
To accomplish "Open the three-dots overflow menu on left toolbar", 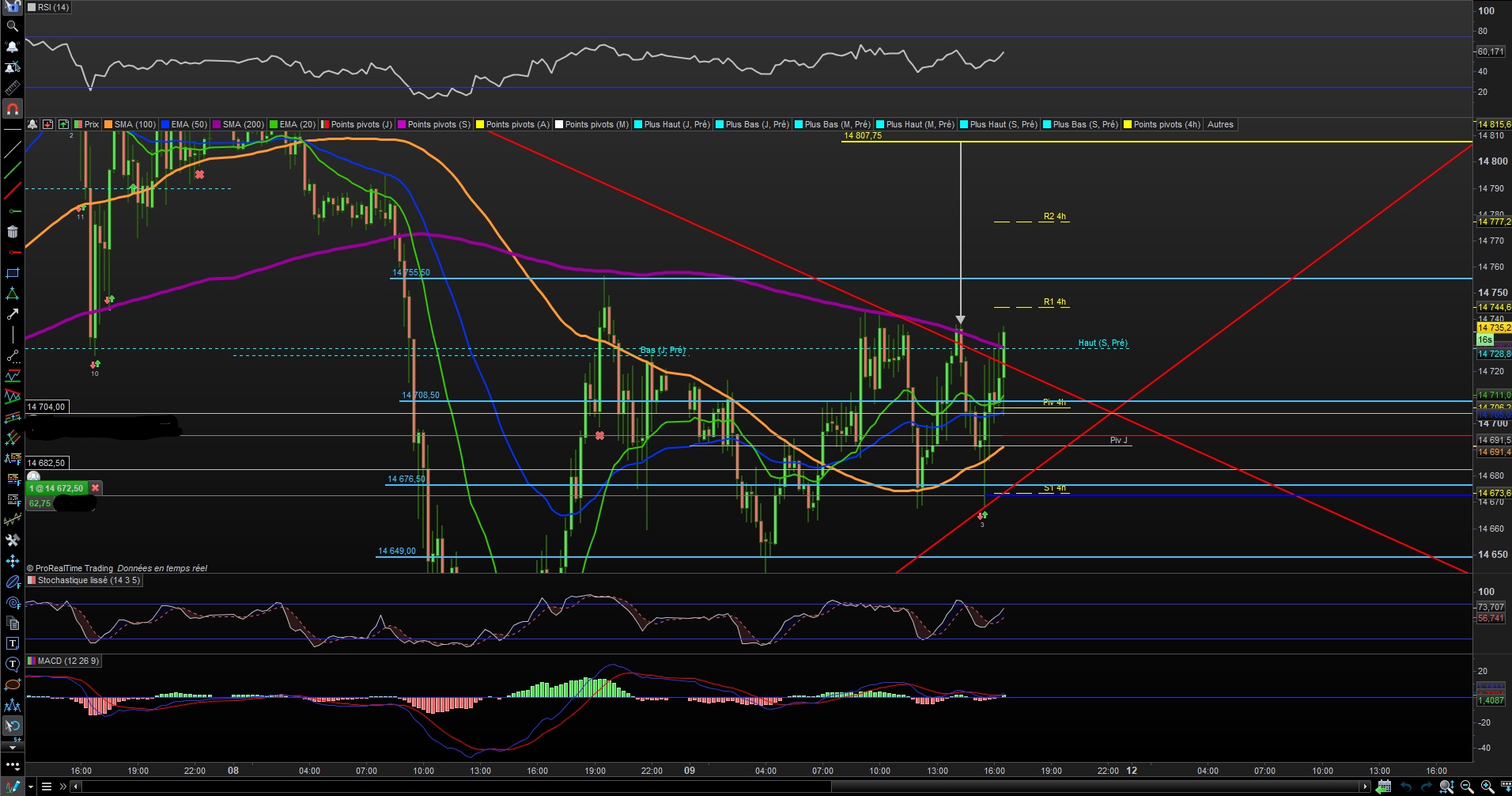I will 12,766.
